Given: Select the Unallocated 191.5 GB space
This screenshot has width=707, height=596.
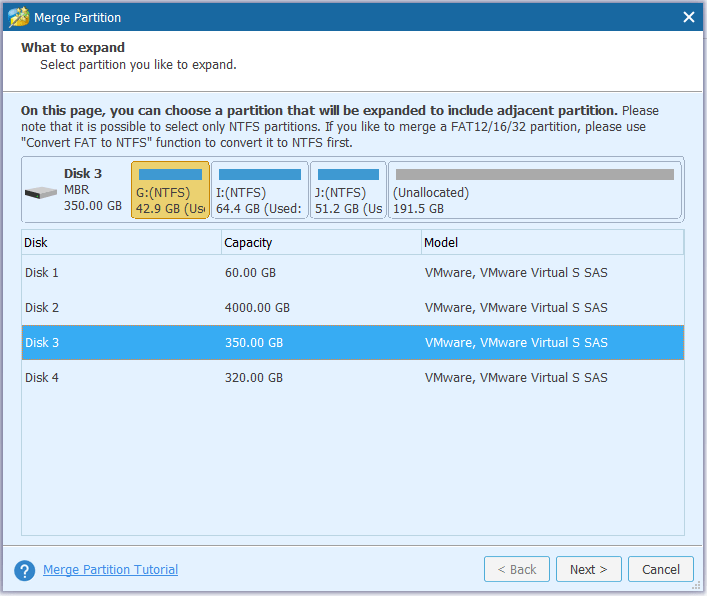Looking at the screenshot, I should point(535,190).
